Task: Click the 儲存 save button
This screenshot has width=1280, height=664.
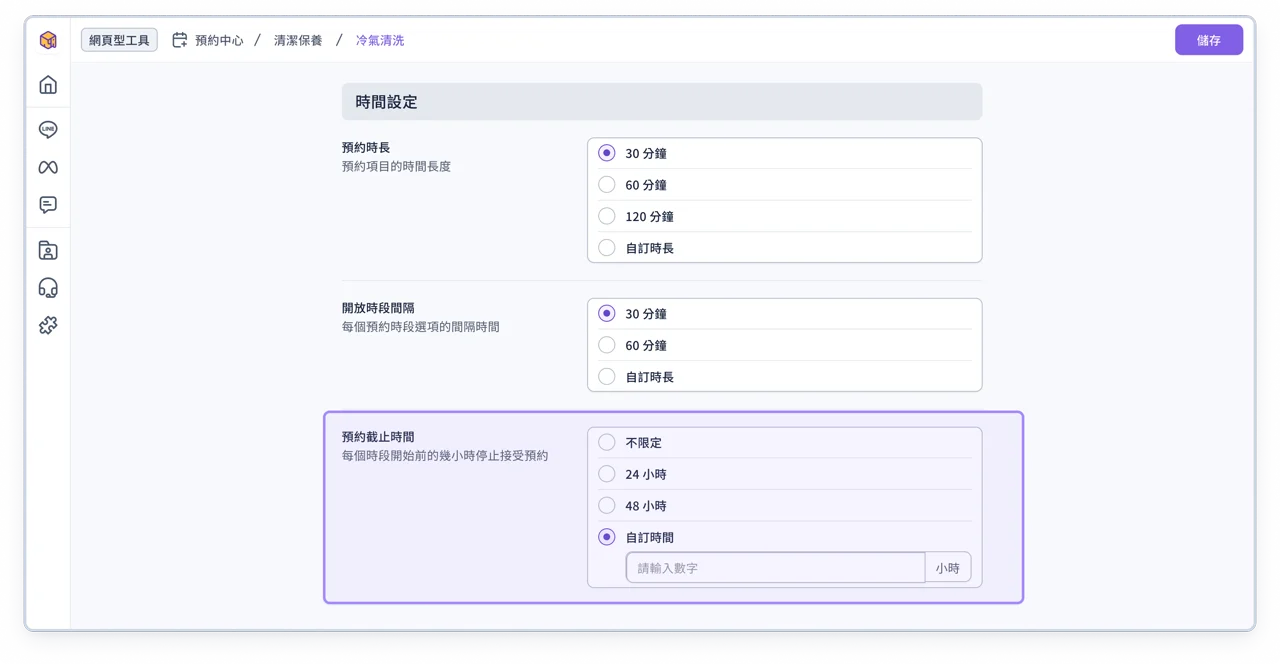Action: tap(1209, 40)
